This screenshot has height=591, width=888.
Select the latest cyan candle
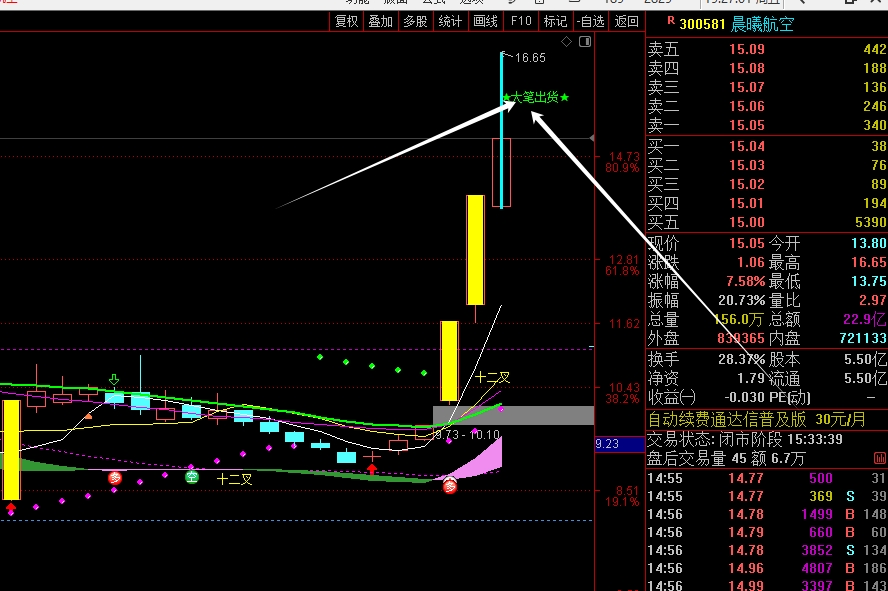click(501, 130)
